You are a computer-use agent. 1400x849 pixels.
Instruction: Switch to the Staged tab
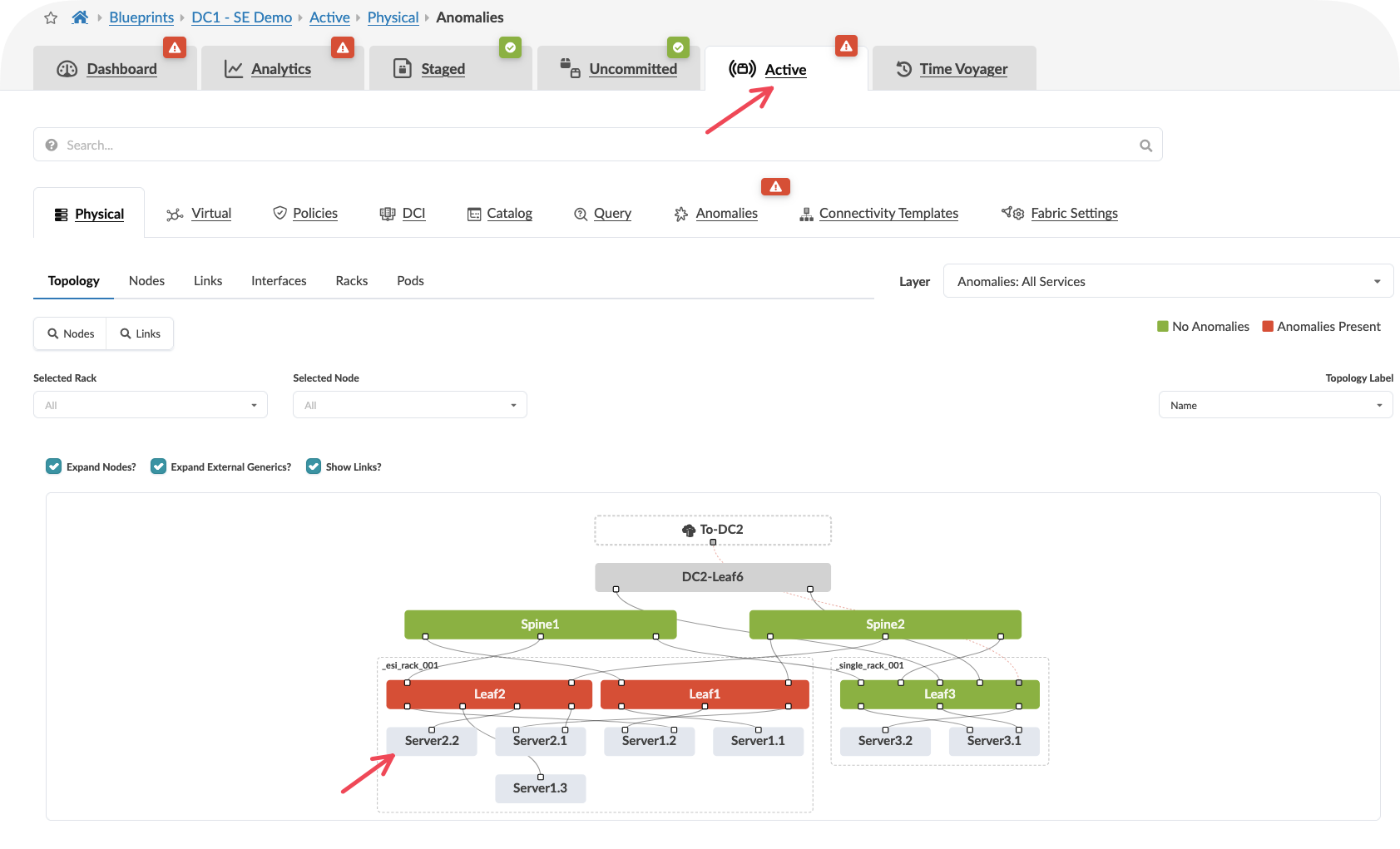443,69
